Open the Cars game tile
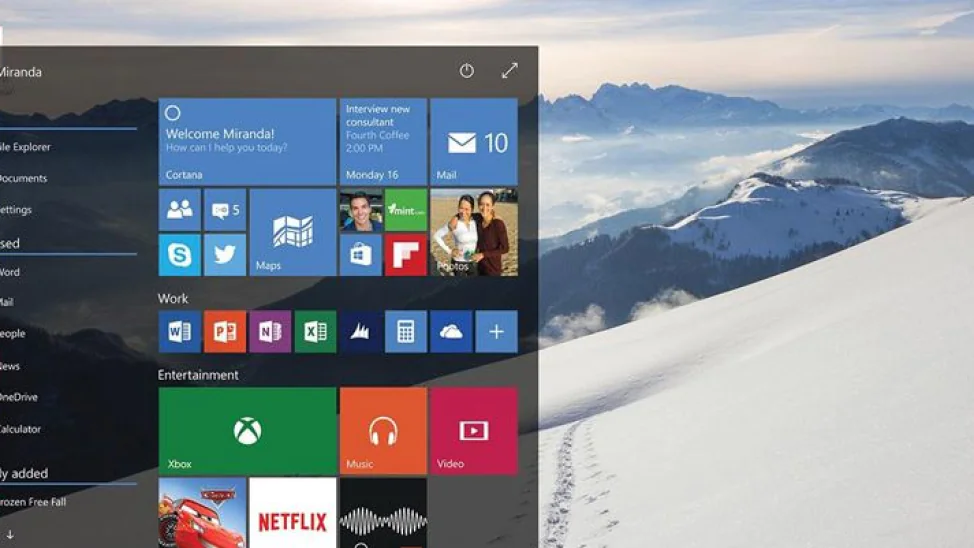The height and width of the screenshot is (548, 974). (x=203, y=513)
